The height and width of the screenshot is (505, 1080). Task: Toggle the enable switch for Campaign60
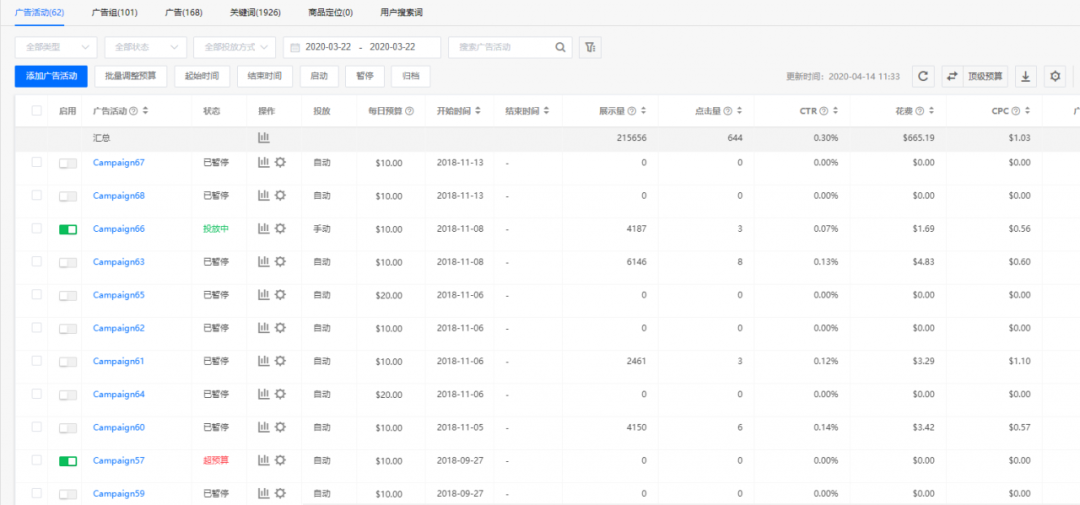[x=68, y=428]
